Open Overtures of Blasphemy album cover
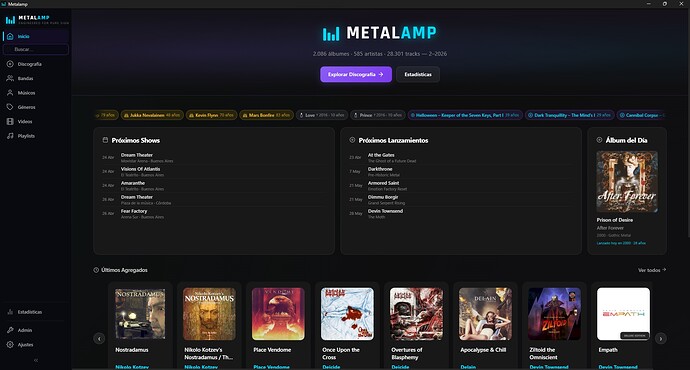This screenshot has width=690, height=370. pyautogui.click(x=416, y=314)
